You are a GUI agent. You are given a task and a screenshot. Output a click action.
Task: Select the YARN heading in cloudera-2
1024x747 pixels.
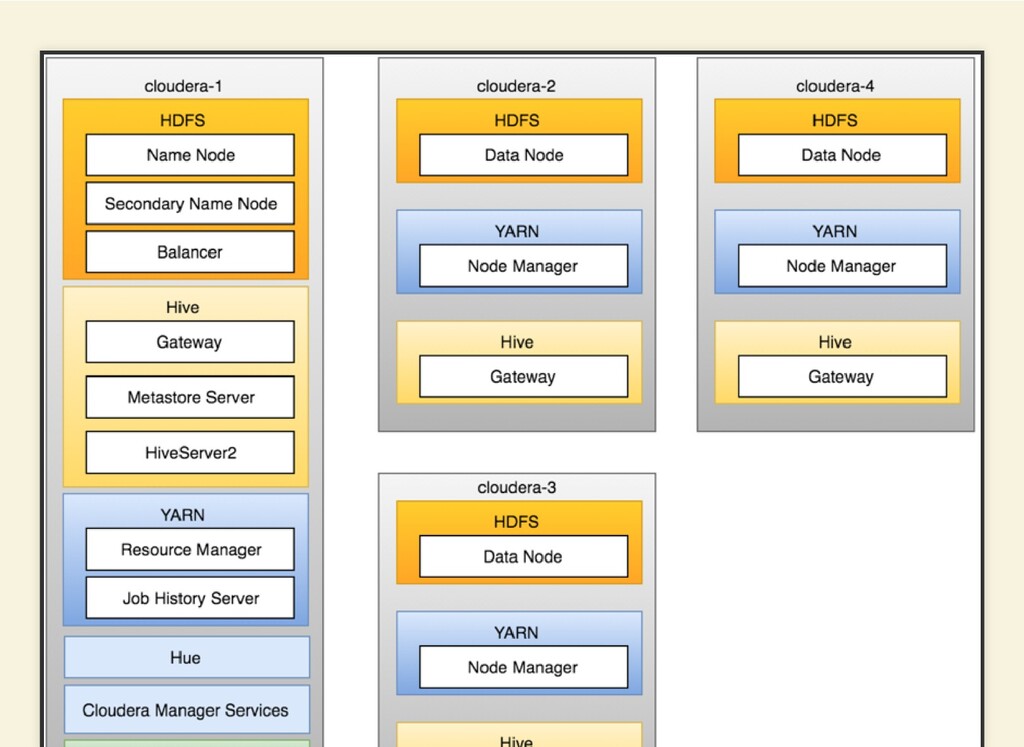pos(517,232)
